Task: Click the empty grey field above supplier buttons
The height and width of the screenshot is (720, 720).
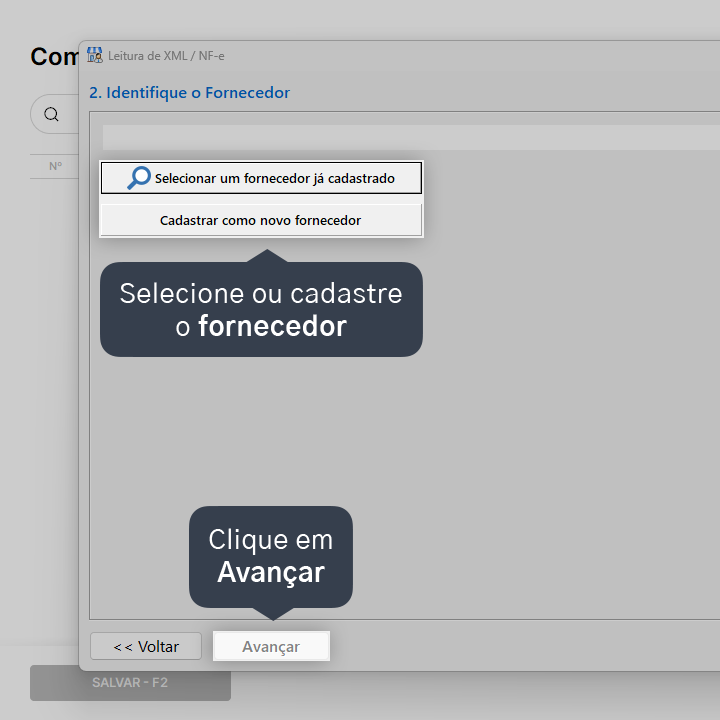Action: point(411,137)
